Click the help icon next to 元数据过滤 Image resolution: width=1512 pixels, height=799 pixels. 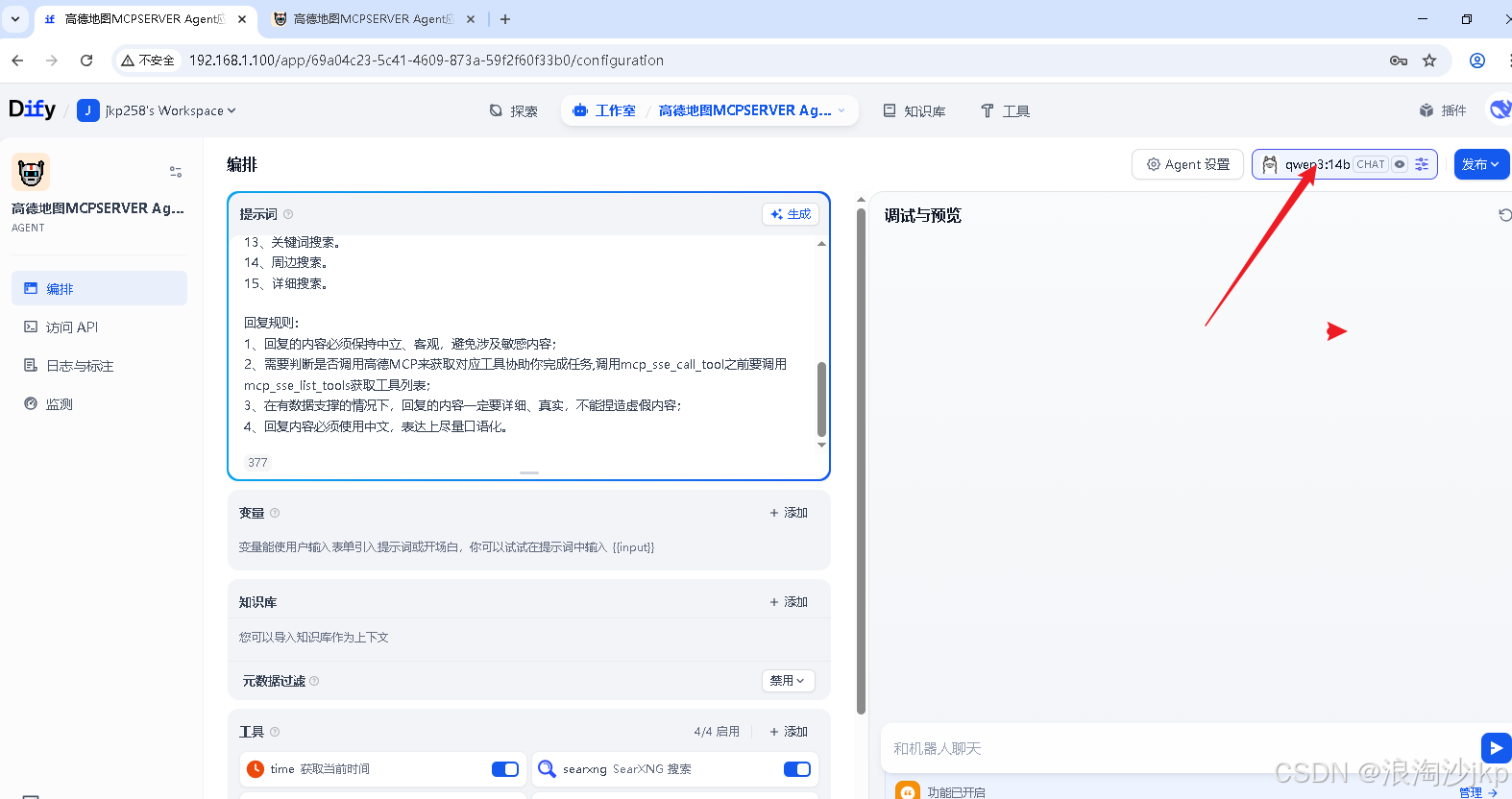coord(314,681)
